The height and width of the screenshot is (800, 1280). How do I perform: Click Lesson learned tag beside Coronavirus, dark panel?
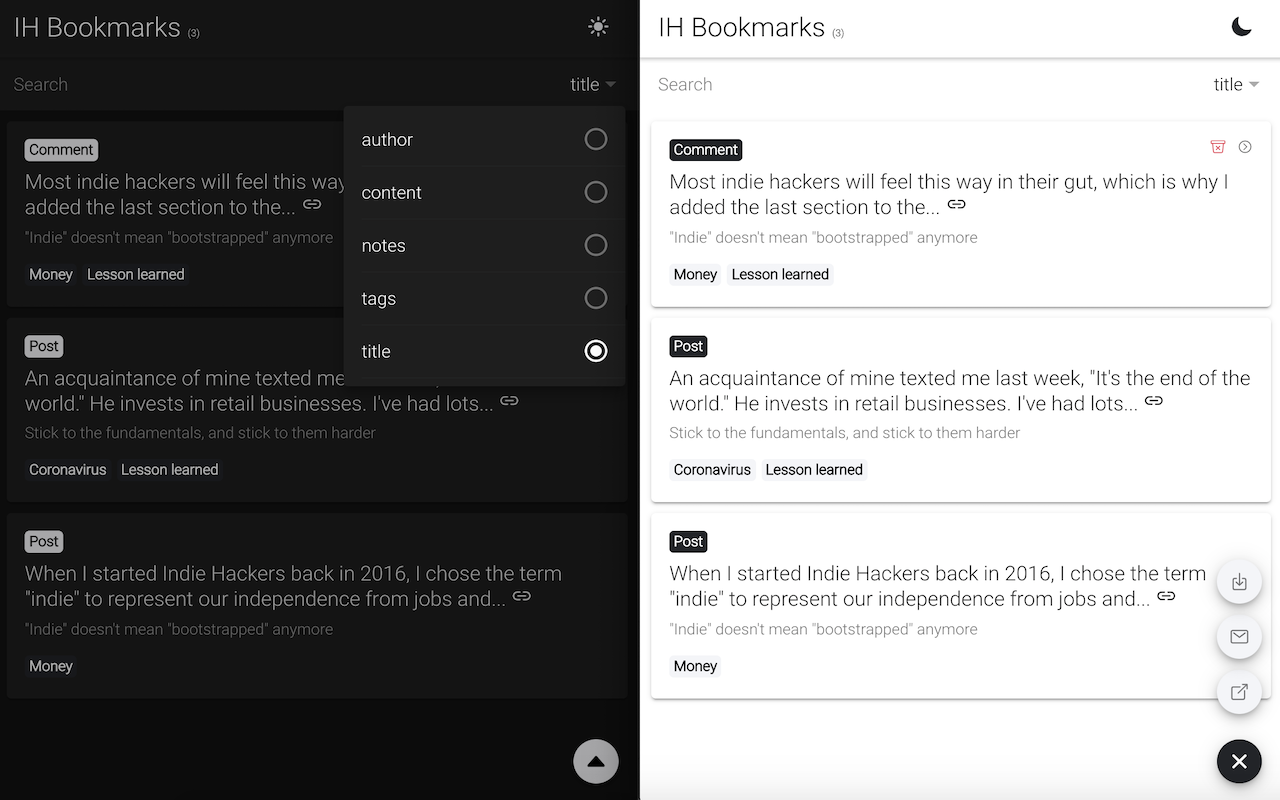pyautogui.click(x=170, y=470)
